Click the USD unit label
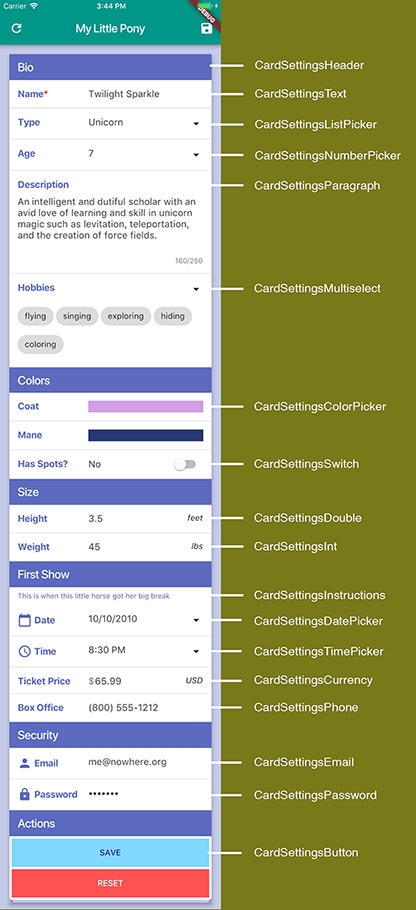Viewport: 416px width, 910px height. pyautogui.click(x=194, y=681)
